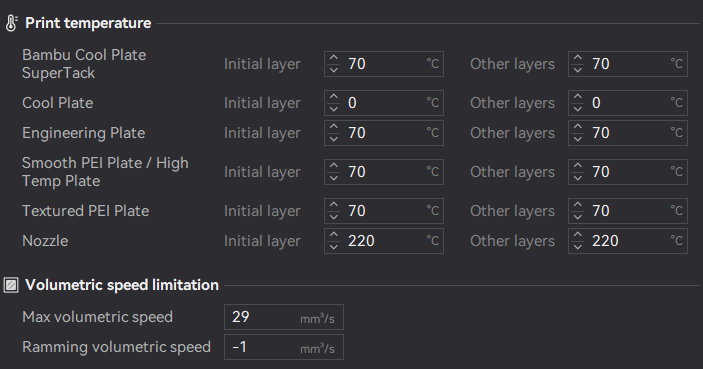Edit Engineering Plate initial layer value field

(x=384, y=133)
